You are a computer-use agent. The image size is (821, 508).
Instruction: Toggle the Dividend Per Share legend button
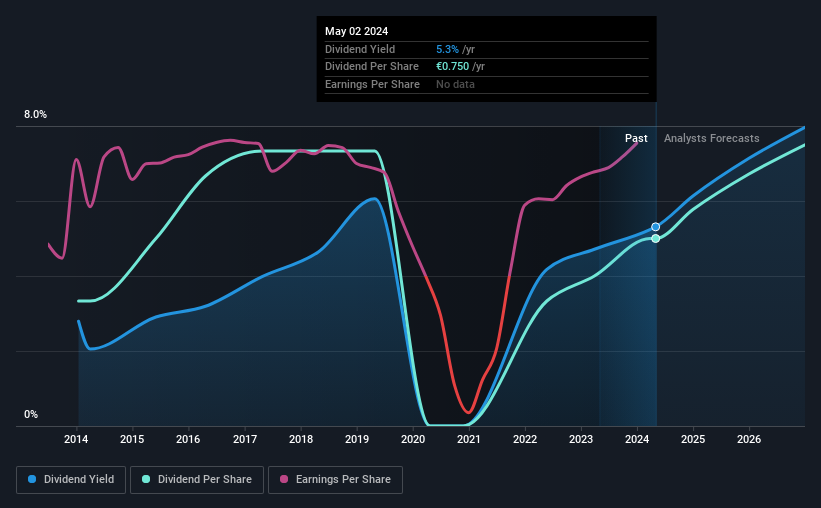point(197,480)
